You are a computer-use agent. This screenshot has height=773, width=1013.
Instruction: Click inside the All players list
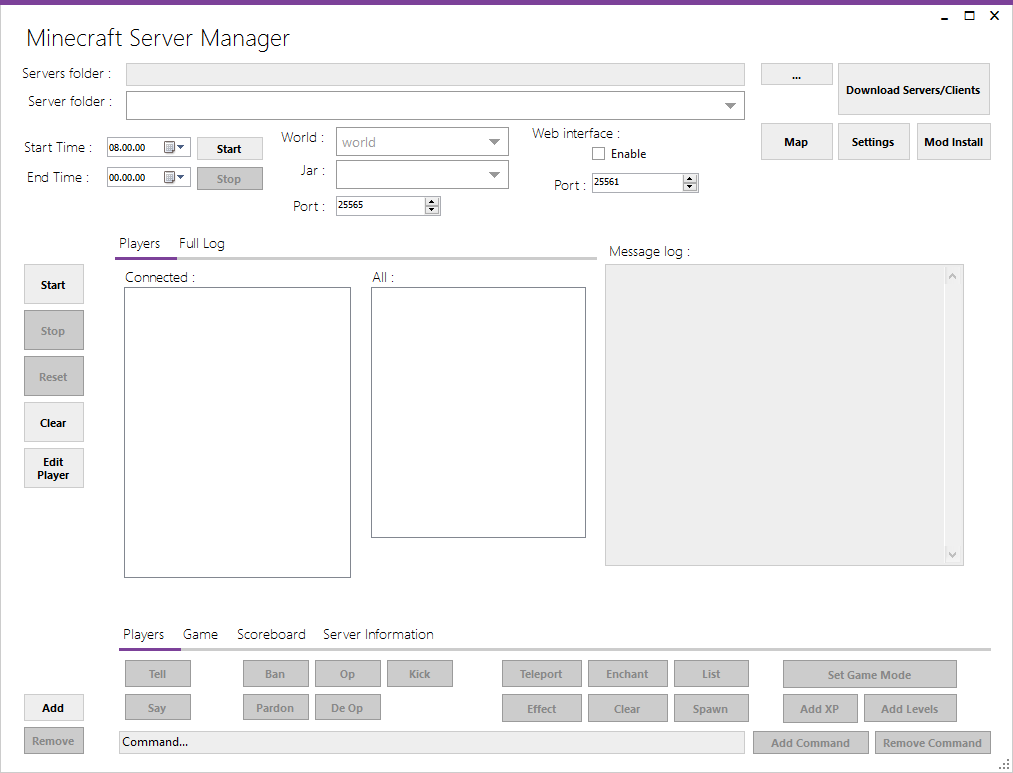(479, 412)
